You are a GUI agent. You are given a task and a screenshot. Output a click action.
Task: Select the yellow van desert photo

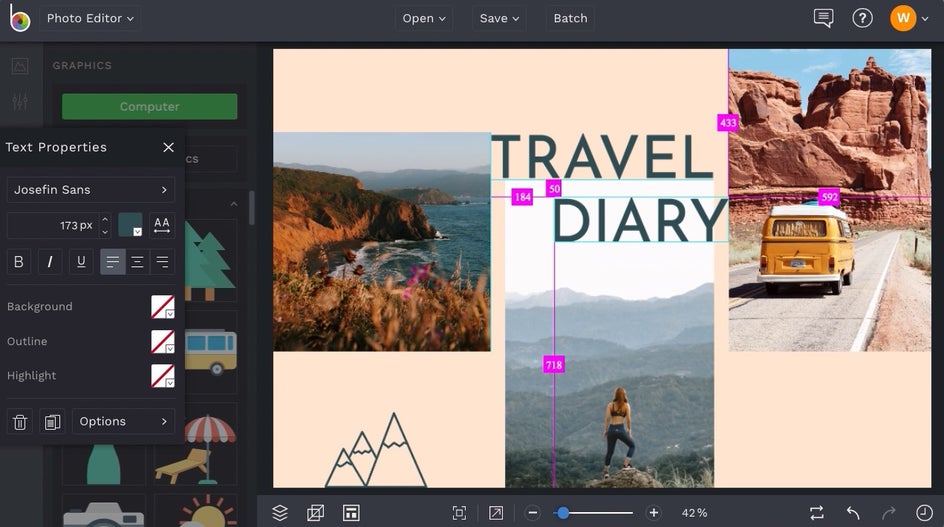tap(830, 200)
